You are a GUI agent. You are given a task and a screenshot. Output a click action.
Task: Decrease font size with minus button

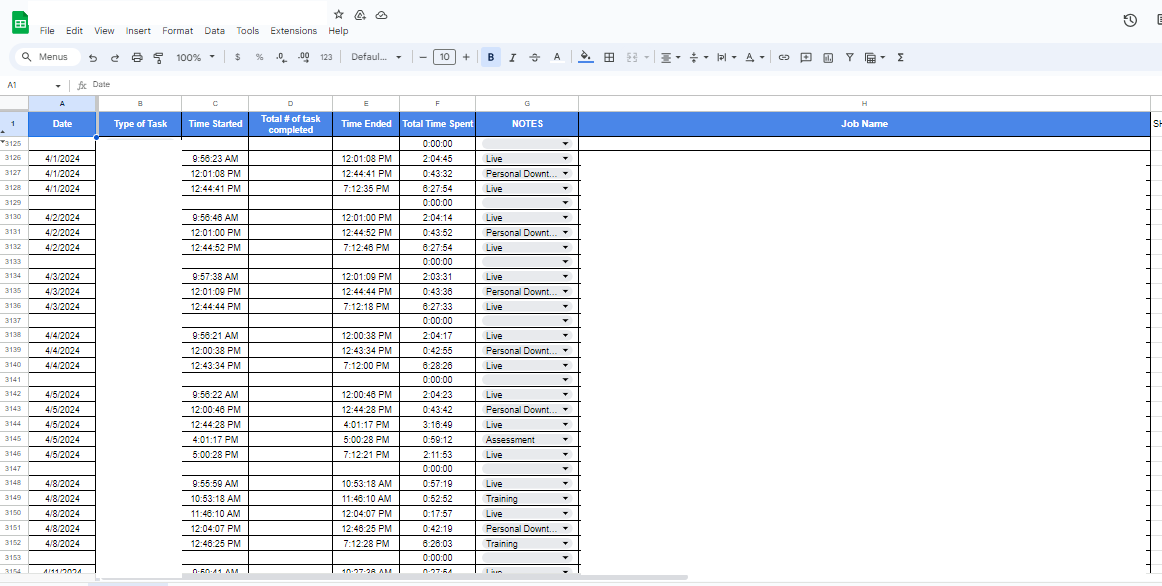click(x=423, y=57)
